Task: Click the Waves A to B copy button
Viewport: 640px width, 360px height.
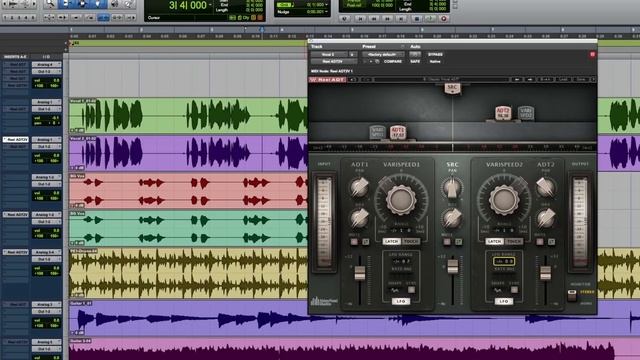Action: (x=545, y=80)
